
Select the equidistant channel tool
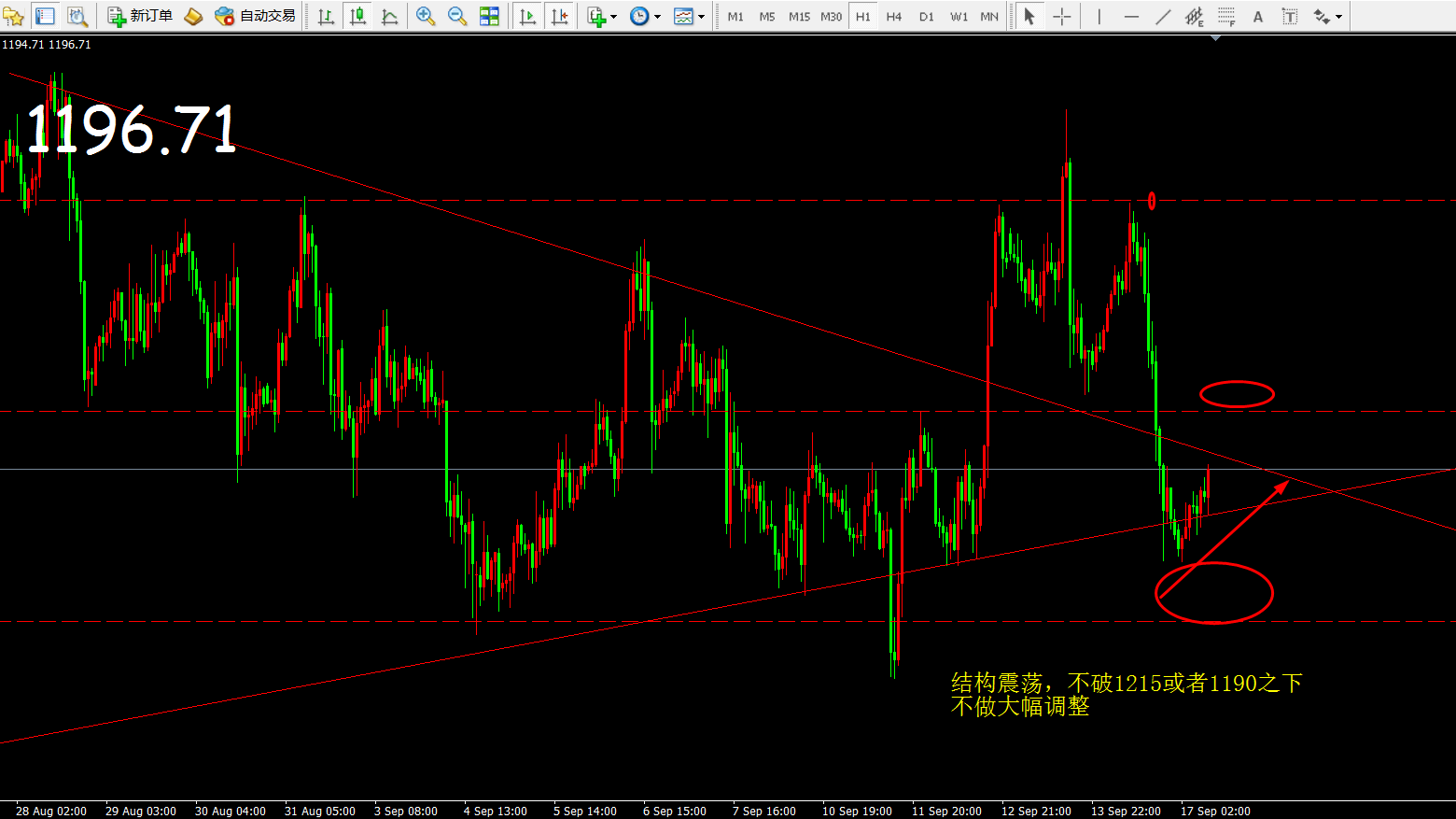click(x=1195, y=16)
